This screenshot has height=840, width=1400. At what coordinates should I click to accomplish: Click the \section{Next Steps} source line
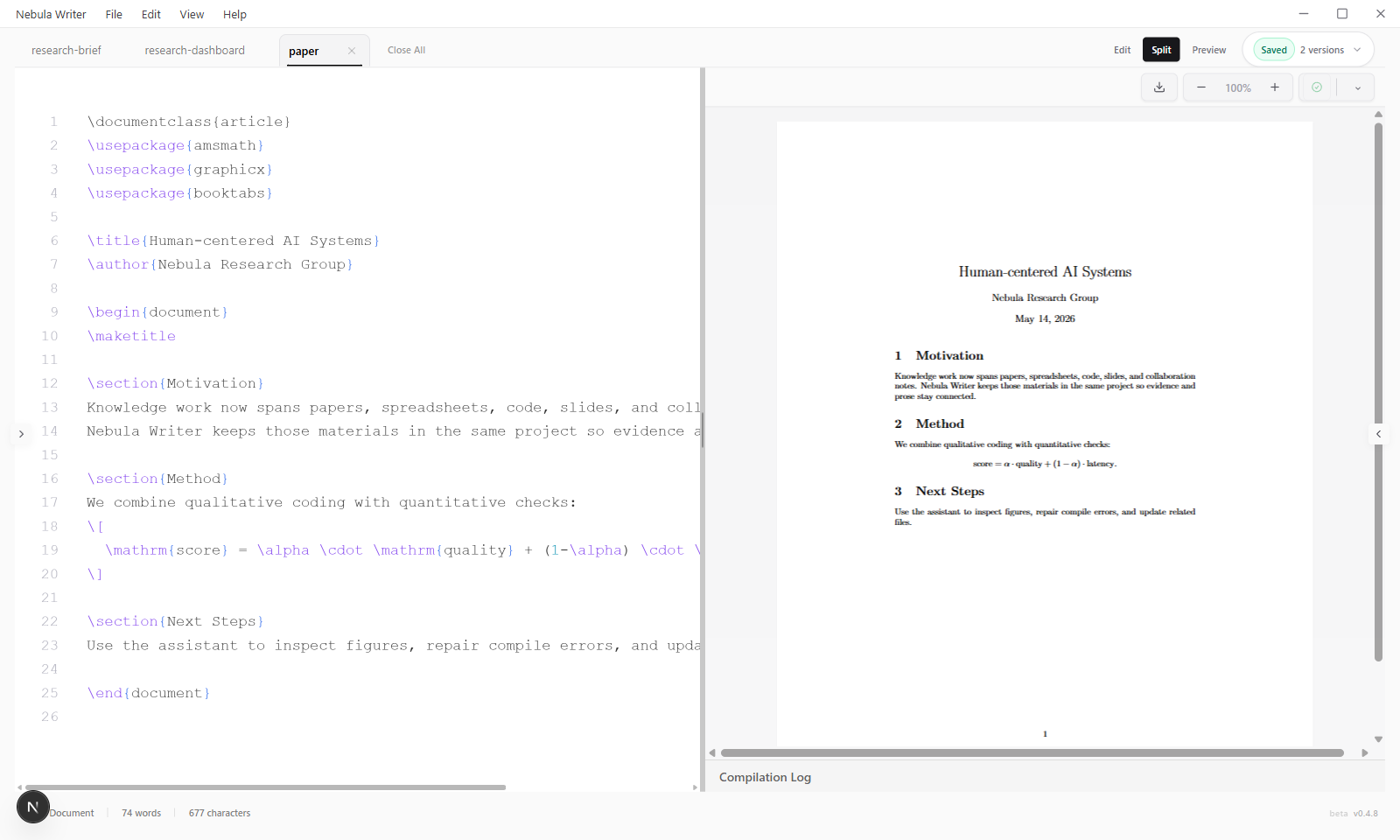(175, 621)
